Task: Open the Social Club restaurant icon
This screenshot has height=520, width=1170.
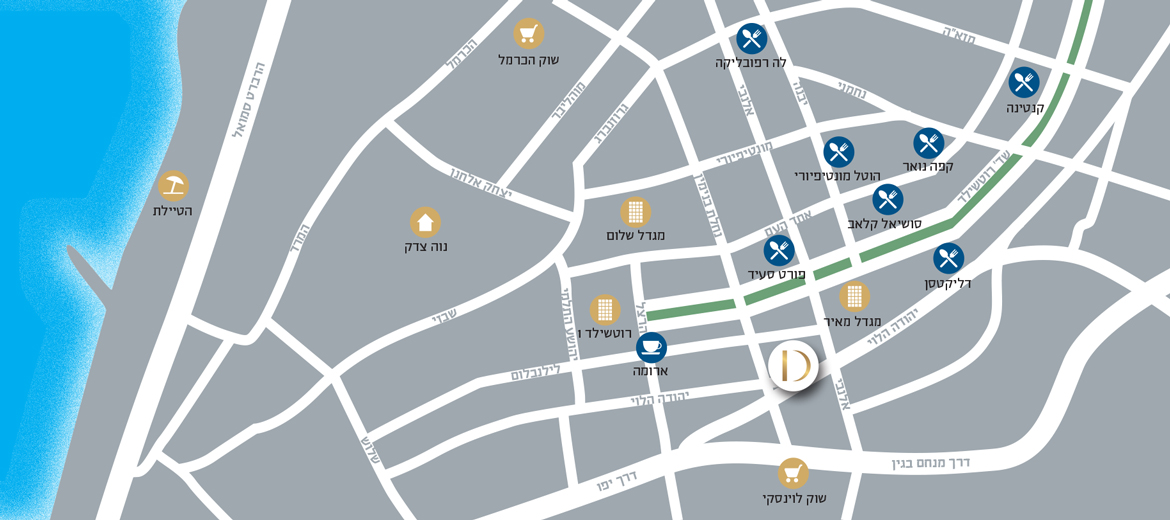Action: (888, 199)
